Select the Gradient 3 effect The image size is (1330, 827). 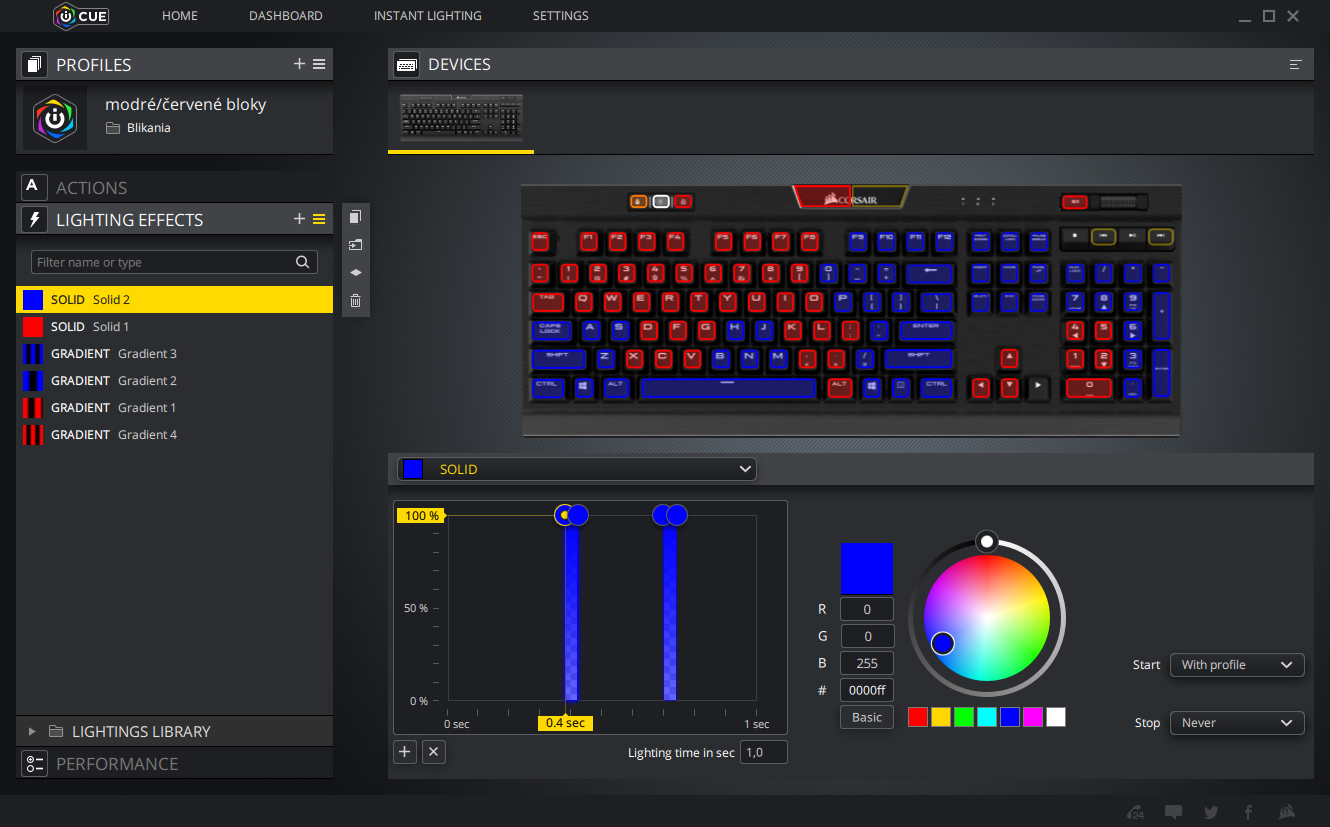pyautogui.click(x=175, y=354)
